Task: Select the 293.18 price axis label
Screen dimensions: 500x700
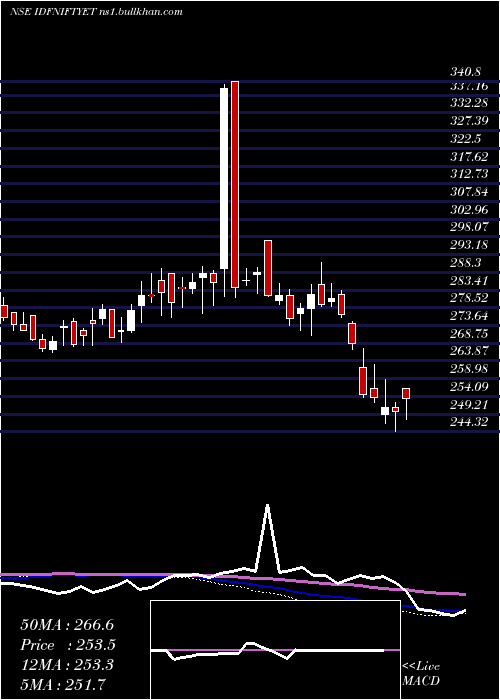Action: [468, 245]
